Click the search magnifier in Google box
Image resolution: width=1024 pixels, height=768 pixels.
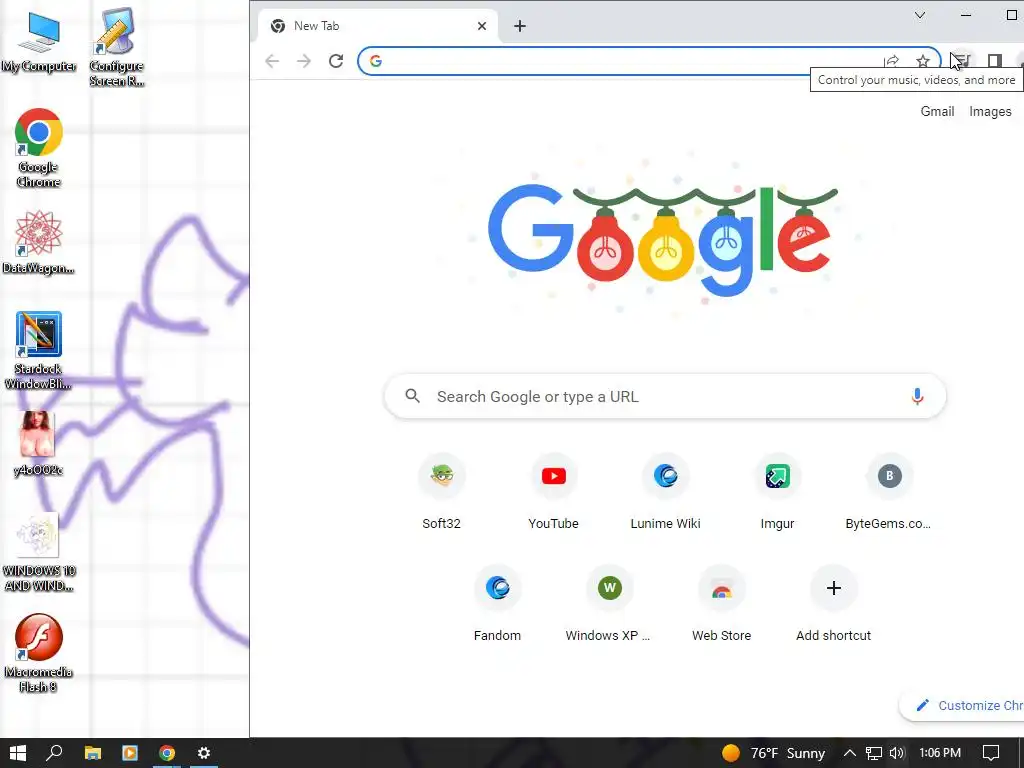(x=412, y=396)
